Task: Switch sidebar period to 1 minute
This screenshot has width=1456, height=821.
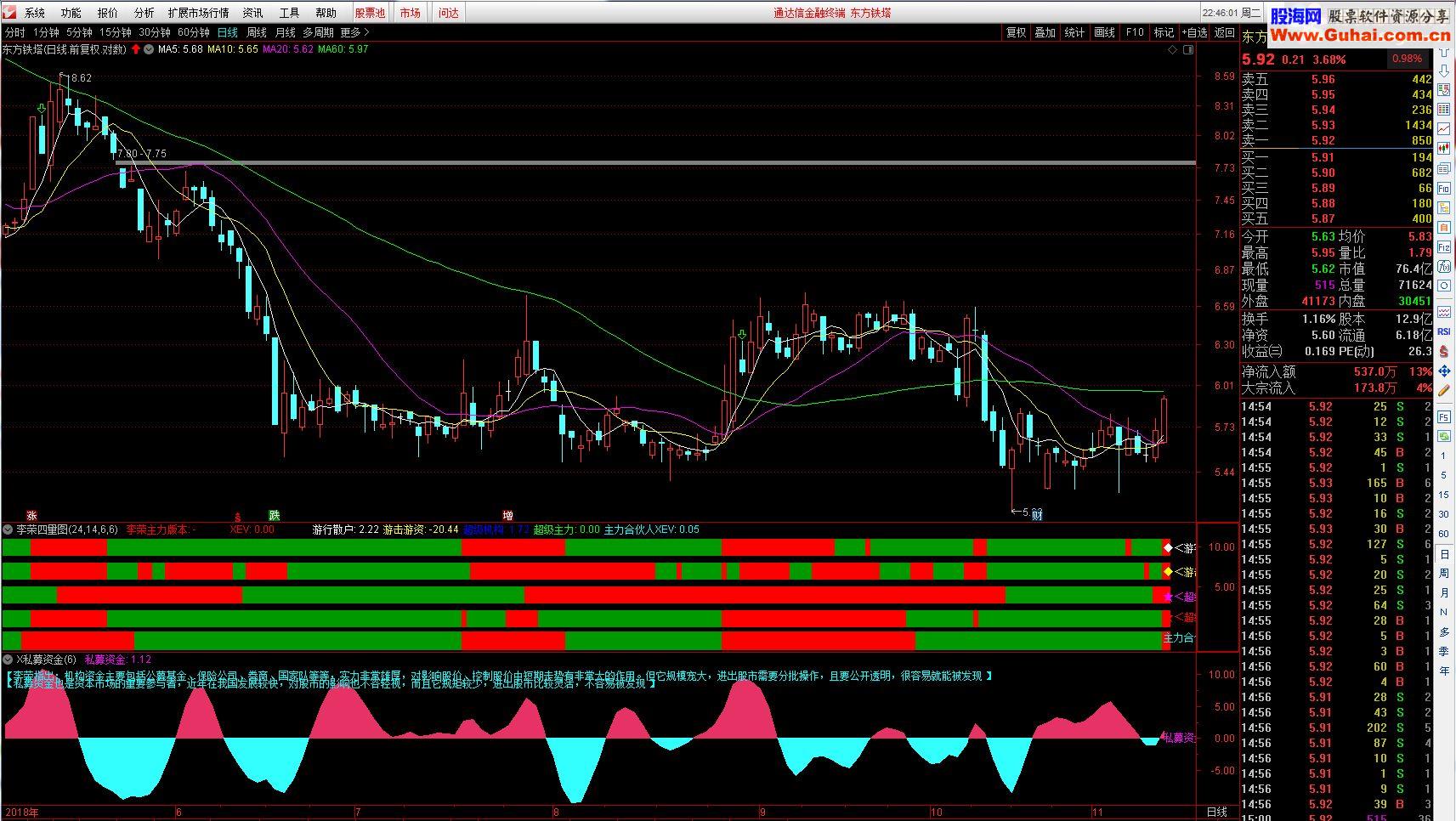Action: 1443,456
